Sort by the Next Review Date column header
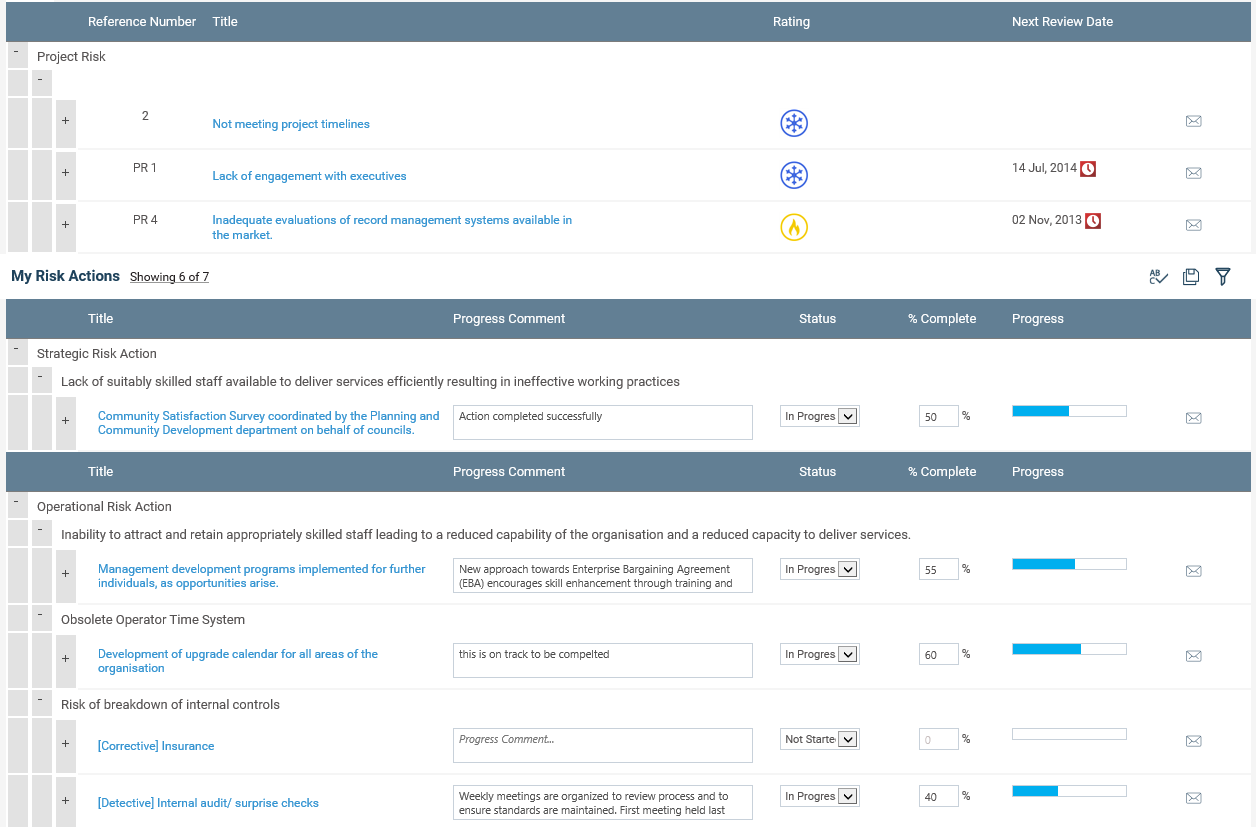 click(1062, 22)
